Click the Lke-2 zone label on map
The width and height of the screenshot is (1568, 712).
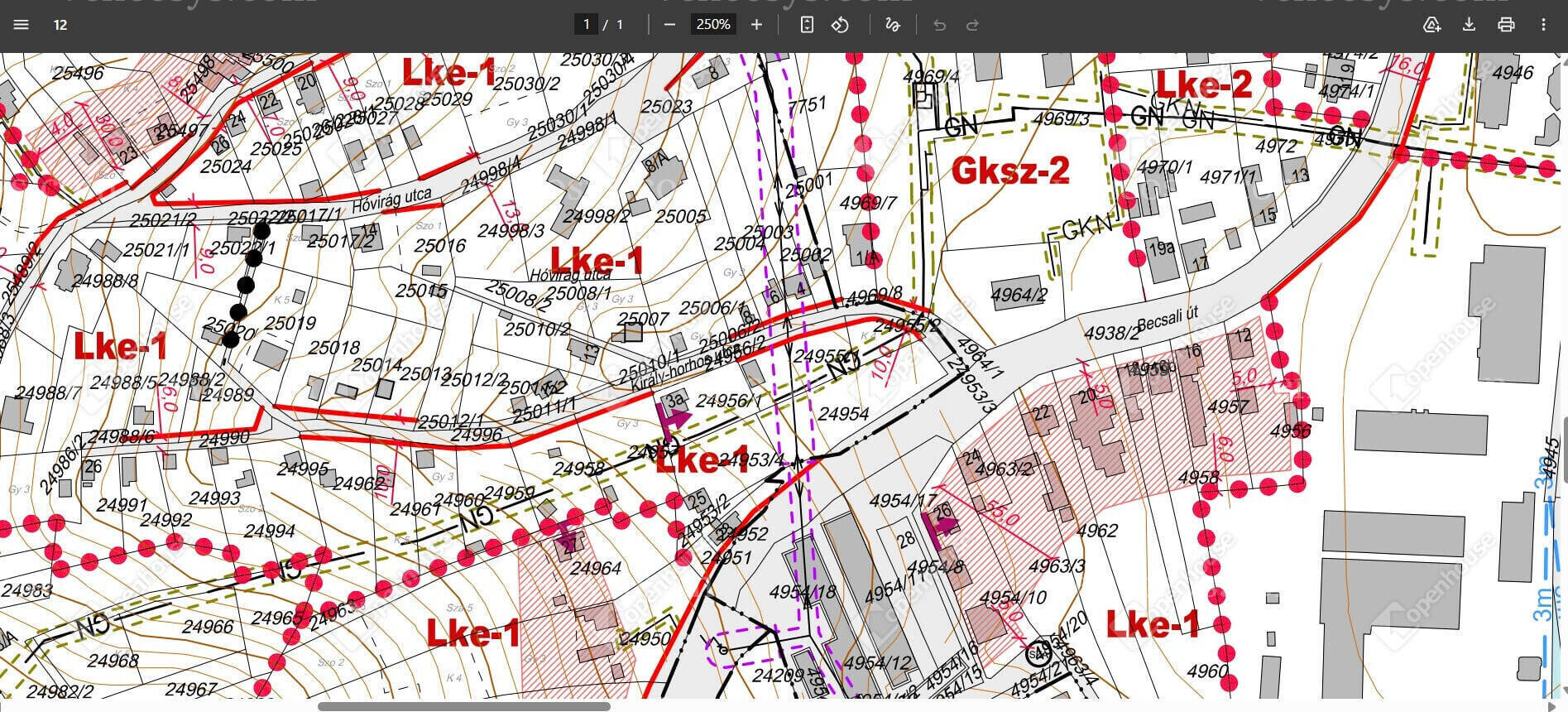pos(1204,84)
